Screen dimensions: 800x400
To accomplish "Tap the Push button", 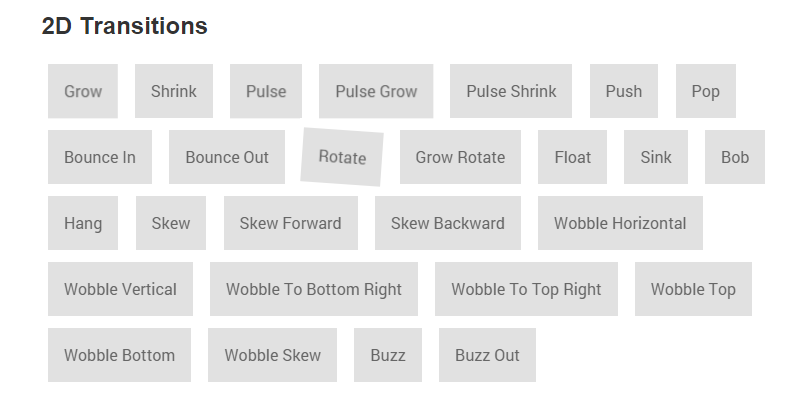I will [624, 91].
